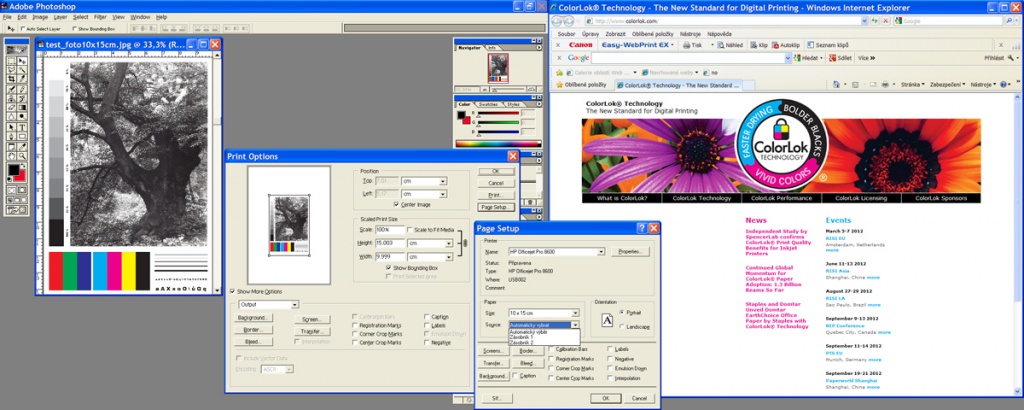Toggle Auto Select Layer in Photoshop options bar

[x=24, y=29]
